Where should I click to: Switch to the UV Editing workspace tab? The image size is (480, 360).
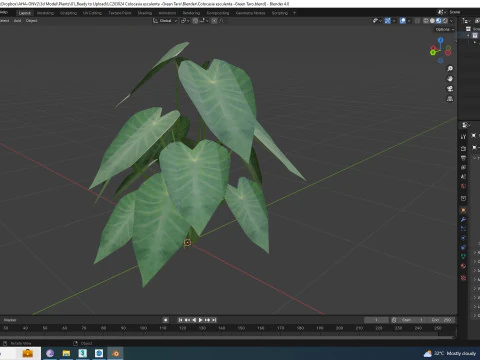click(x=92, y=13)
